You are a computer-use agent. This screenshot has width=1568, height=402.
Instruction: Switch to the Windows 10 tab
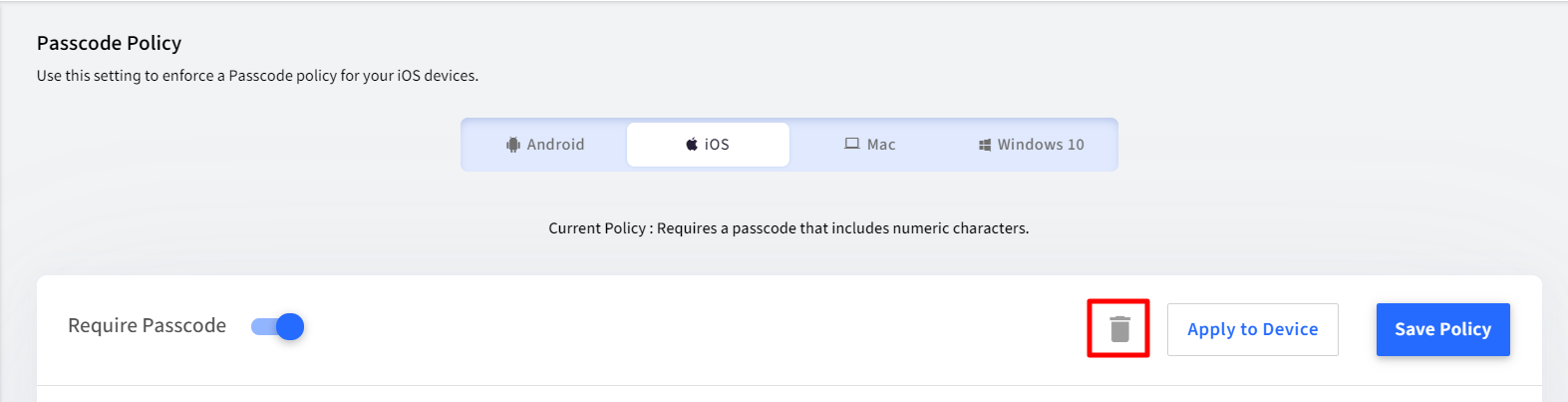[1032, 145]
